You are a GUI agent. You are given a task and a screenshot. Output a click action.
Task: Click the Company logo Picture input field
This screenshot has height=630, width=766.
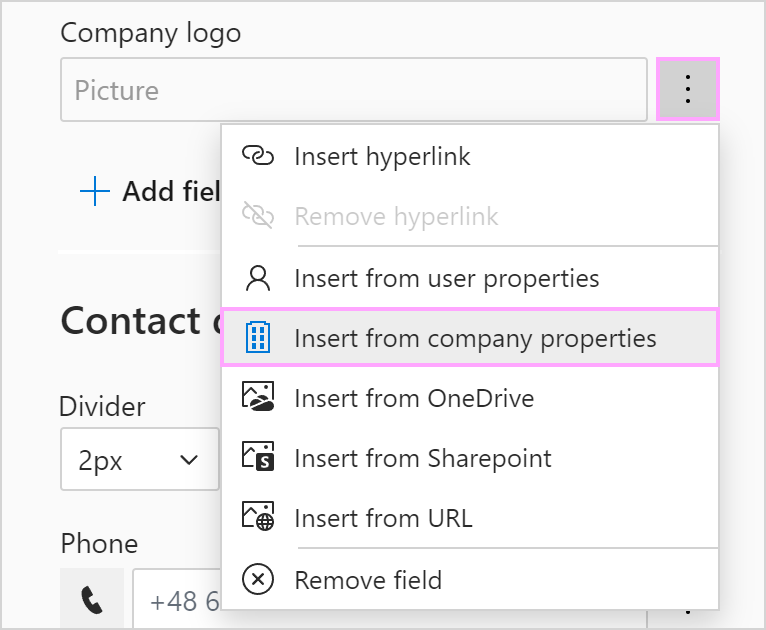[354, 90]
